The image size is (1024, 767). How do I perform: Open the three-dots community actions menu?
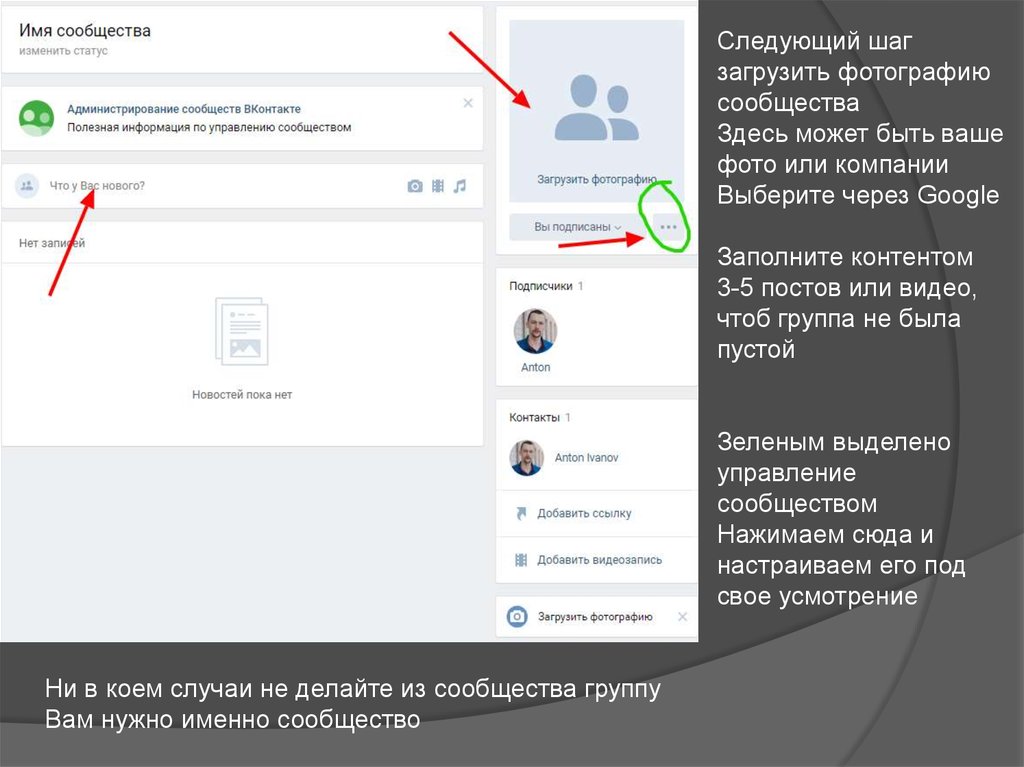pyautogui.click(x=668, y=227)
